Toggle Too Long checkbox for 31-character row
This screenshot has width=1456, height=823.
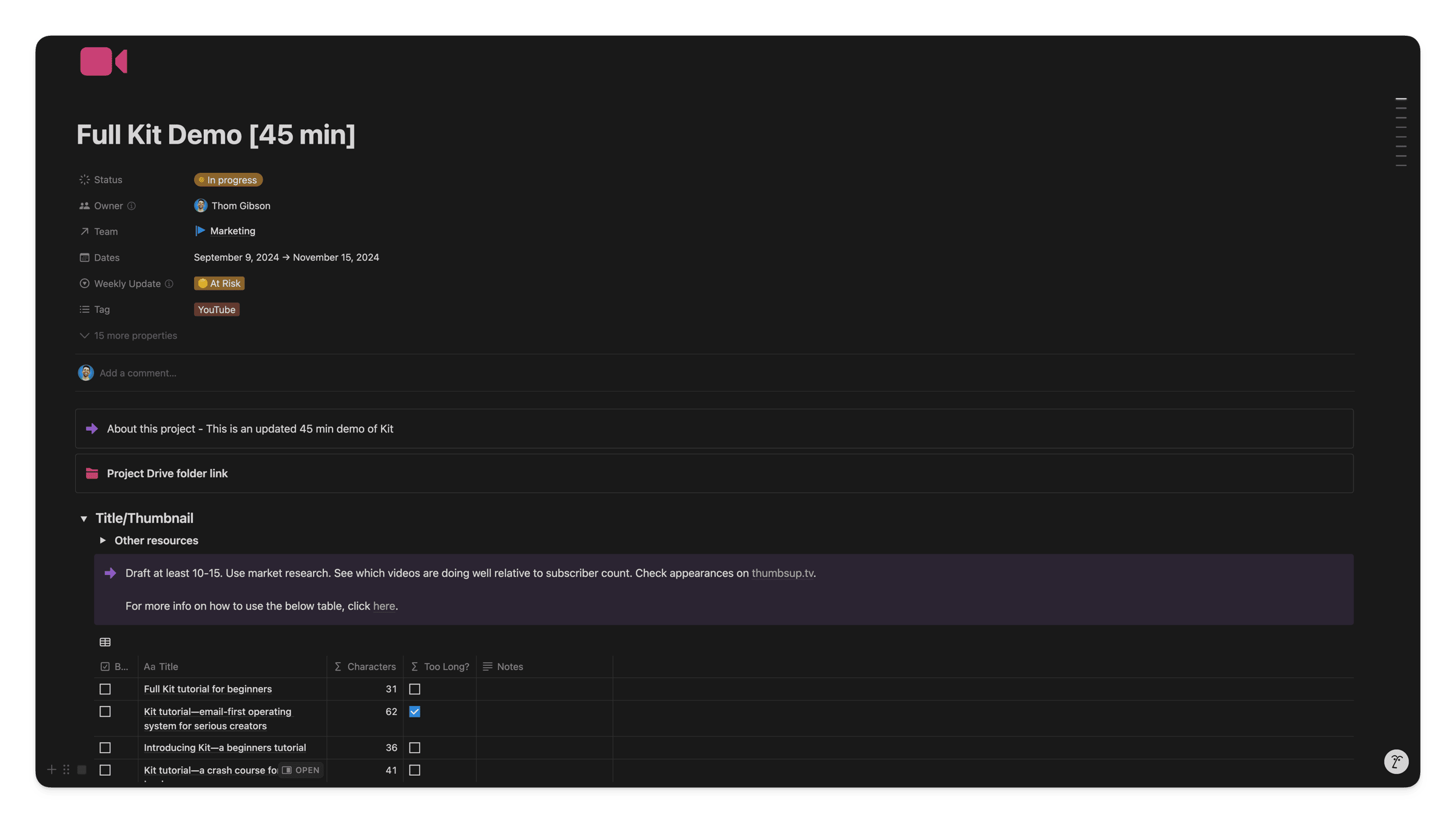(x=414, y=689)
